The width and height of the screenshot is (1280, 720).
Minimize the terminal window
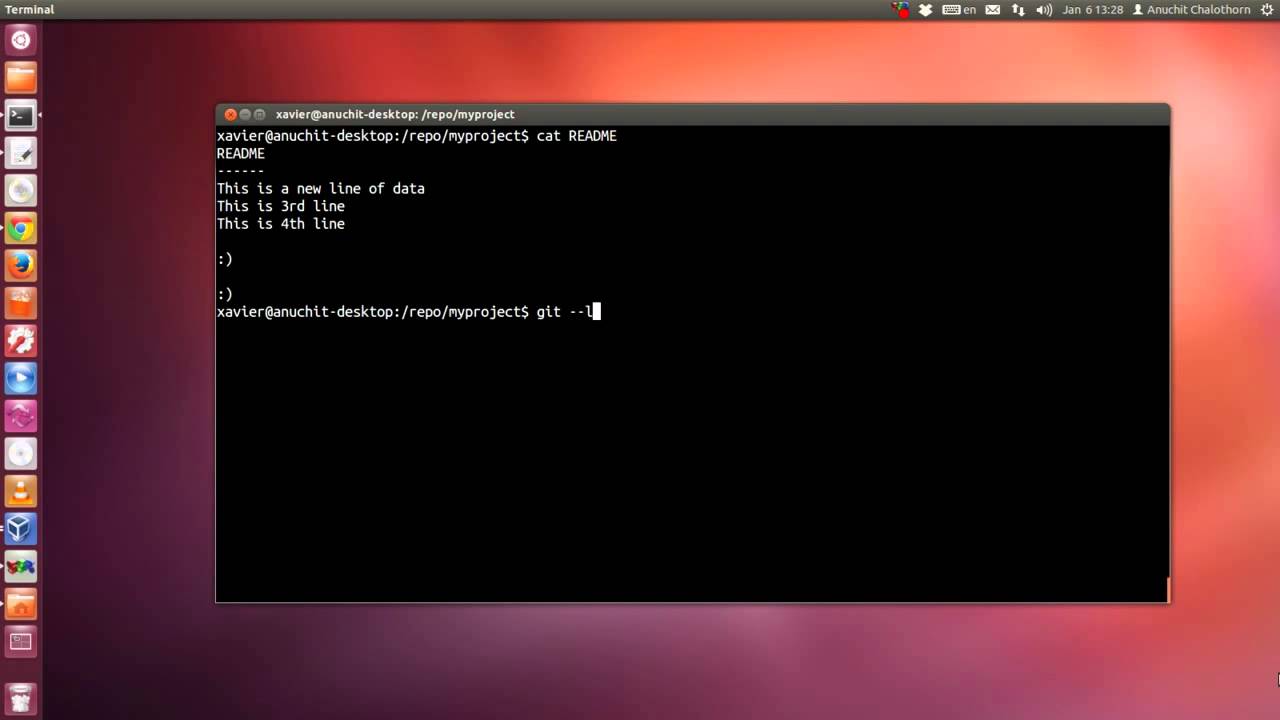point(245,114)
